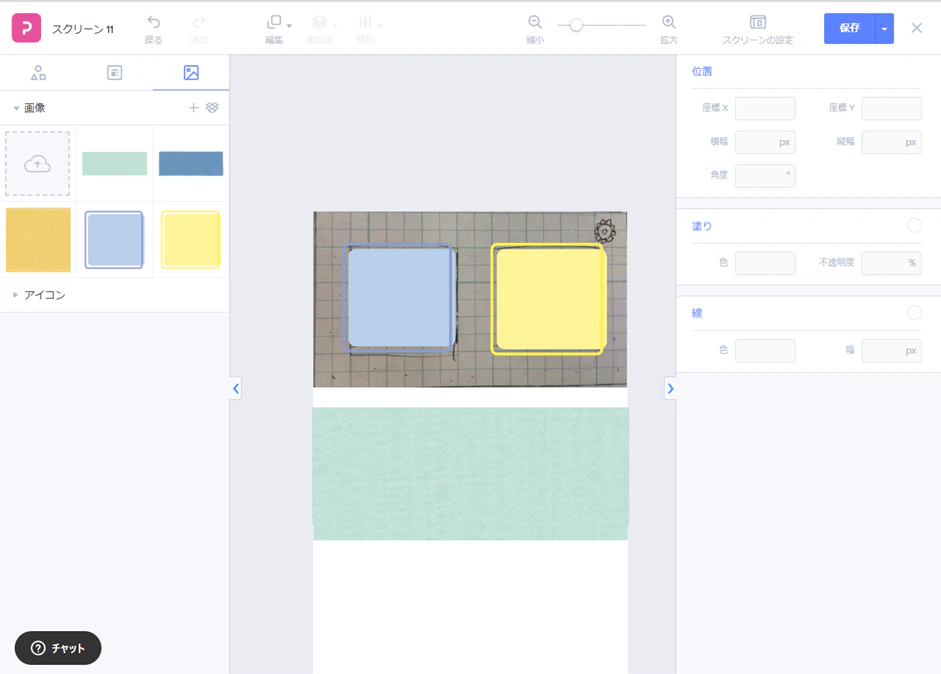Switch to the text components tab icon
The image size is (941, 674).
pos(115,73)
